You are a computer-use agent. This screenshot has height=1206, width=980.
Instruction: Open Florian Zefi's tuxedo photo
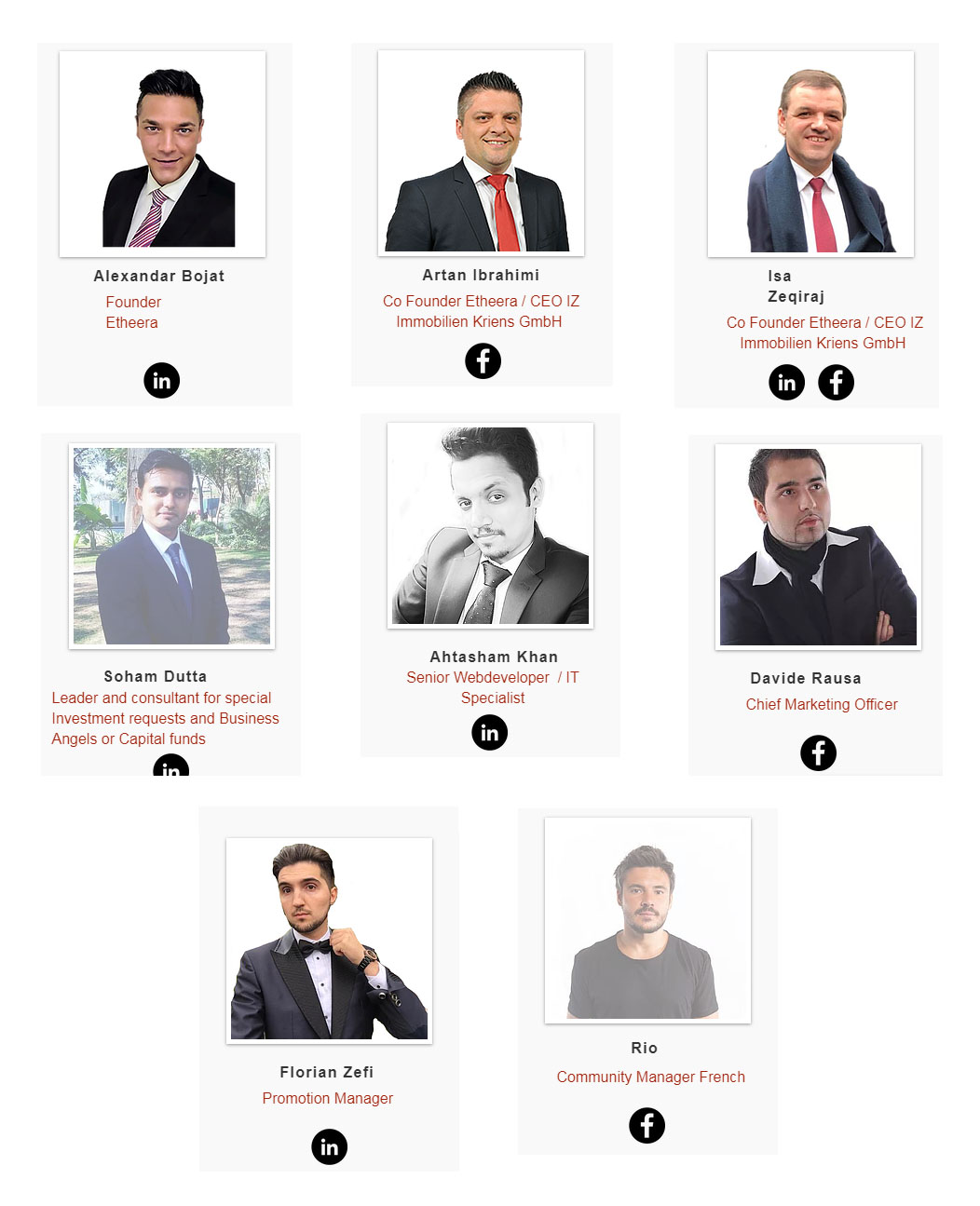coord(329,941)
